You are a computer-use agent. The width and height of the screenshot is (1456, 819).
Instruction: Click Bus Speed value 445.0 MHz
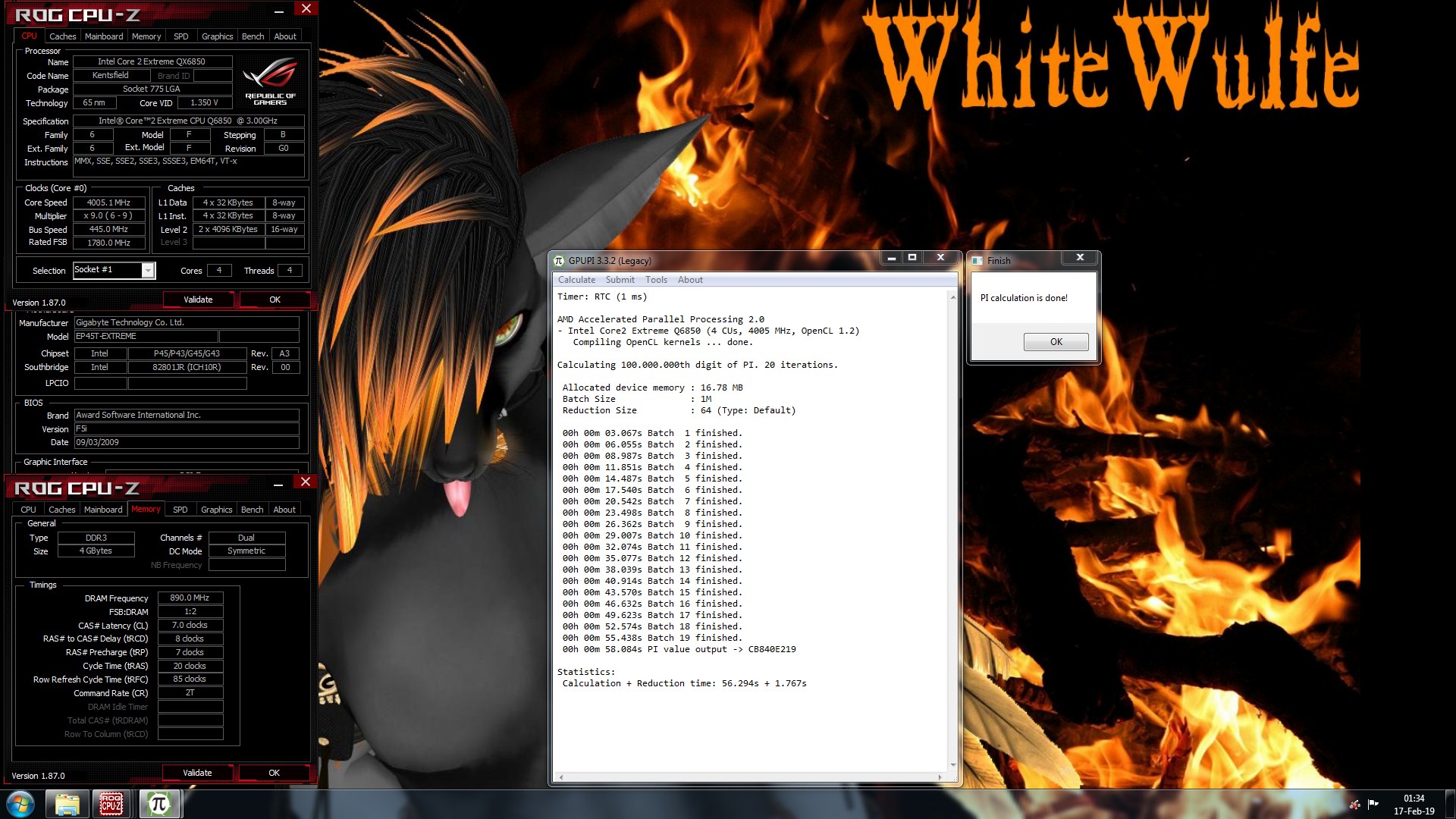click(109, 229)
